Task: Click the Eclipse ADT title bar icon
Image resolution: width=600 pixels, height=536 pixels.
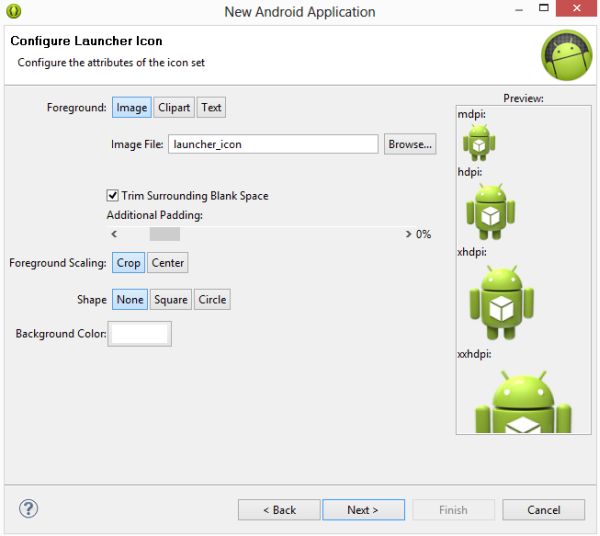Action: (x=14, y=11)
